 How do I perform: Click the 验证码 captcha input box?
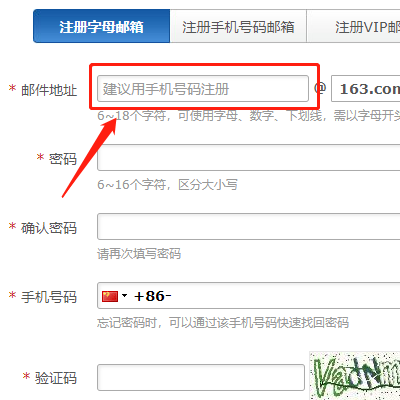(201, 377)
